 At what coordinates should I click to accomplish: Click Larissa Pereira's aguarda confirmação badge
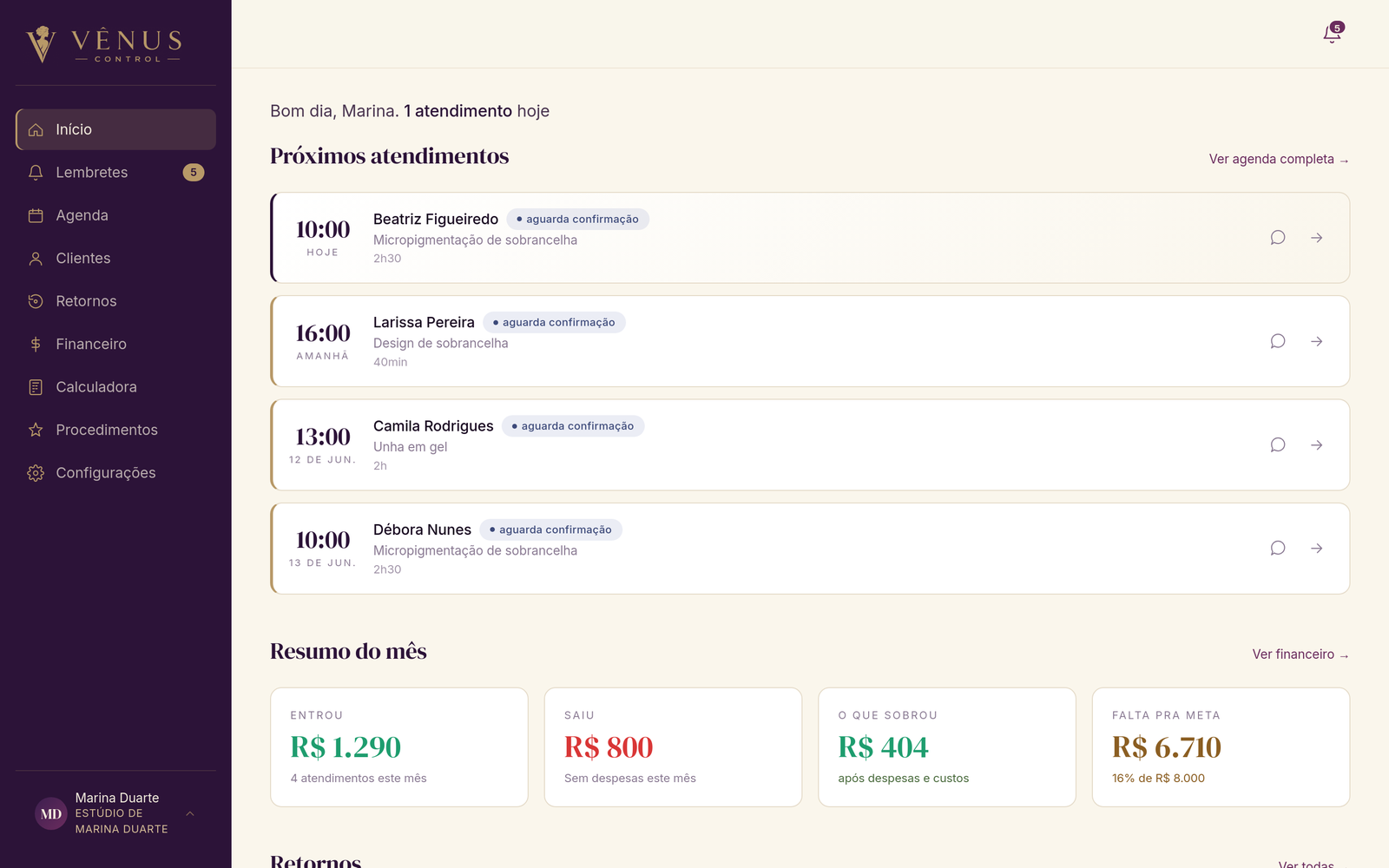point(554,323)
